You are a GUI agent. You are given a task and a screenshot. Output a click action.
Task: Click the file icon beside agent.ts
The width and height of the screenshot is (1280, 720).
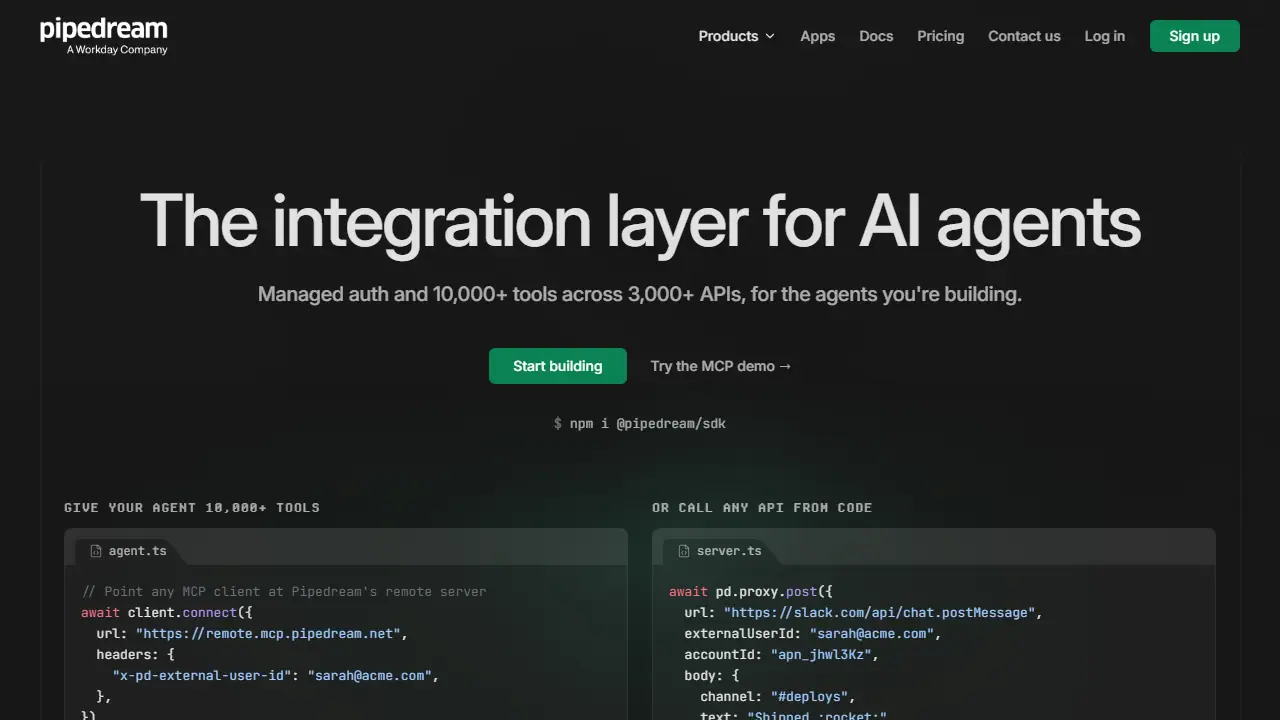96,551
